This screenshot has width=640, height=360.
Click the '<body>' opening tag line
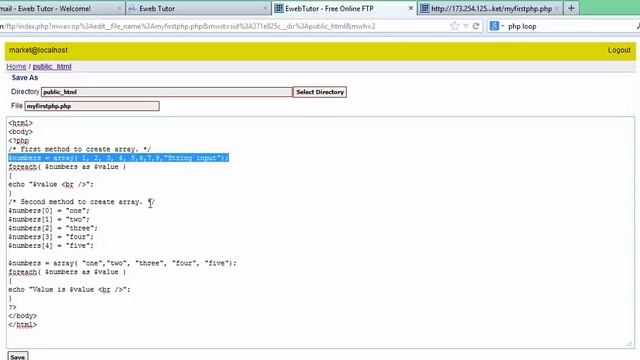point(20,132)
